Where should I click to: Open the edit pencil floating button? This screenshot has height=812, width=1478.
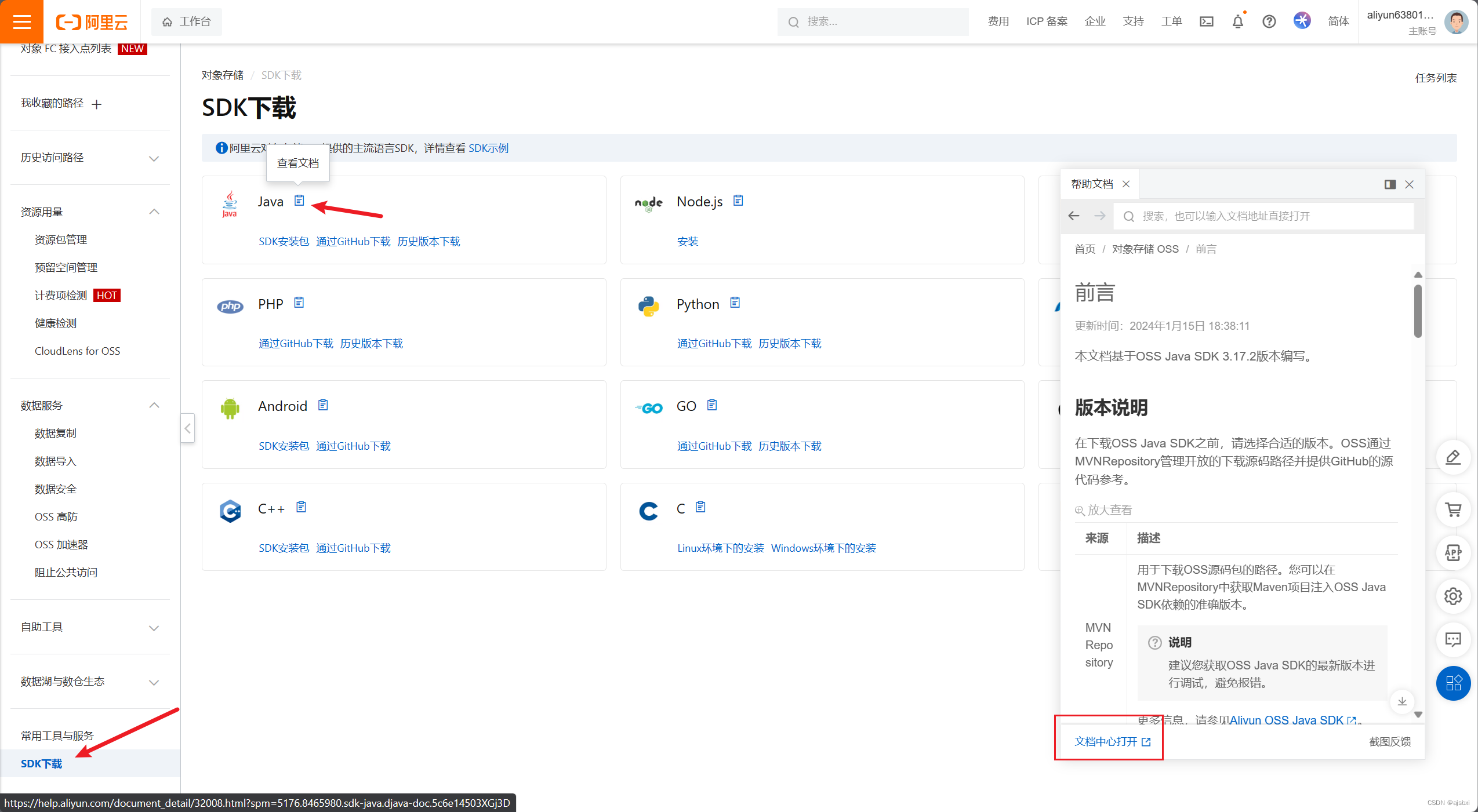coord(1453,458)
